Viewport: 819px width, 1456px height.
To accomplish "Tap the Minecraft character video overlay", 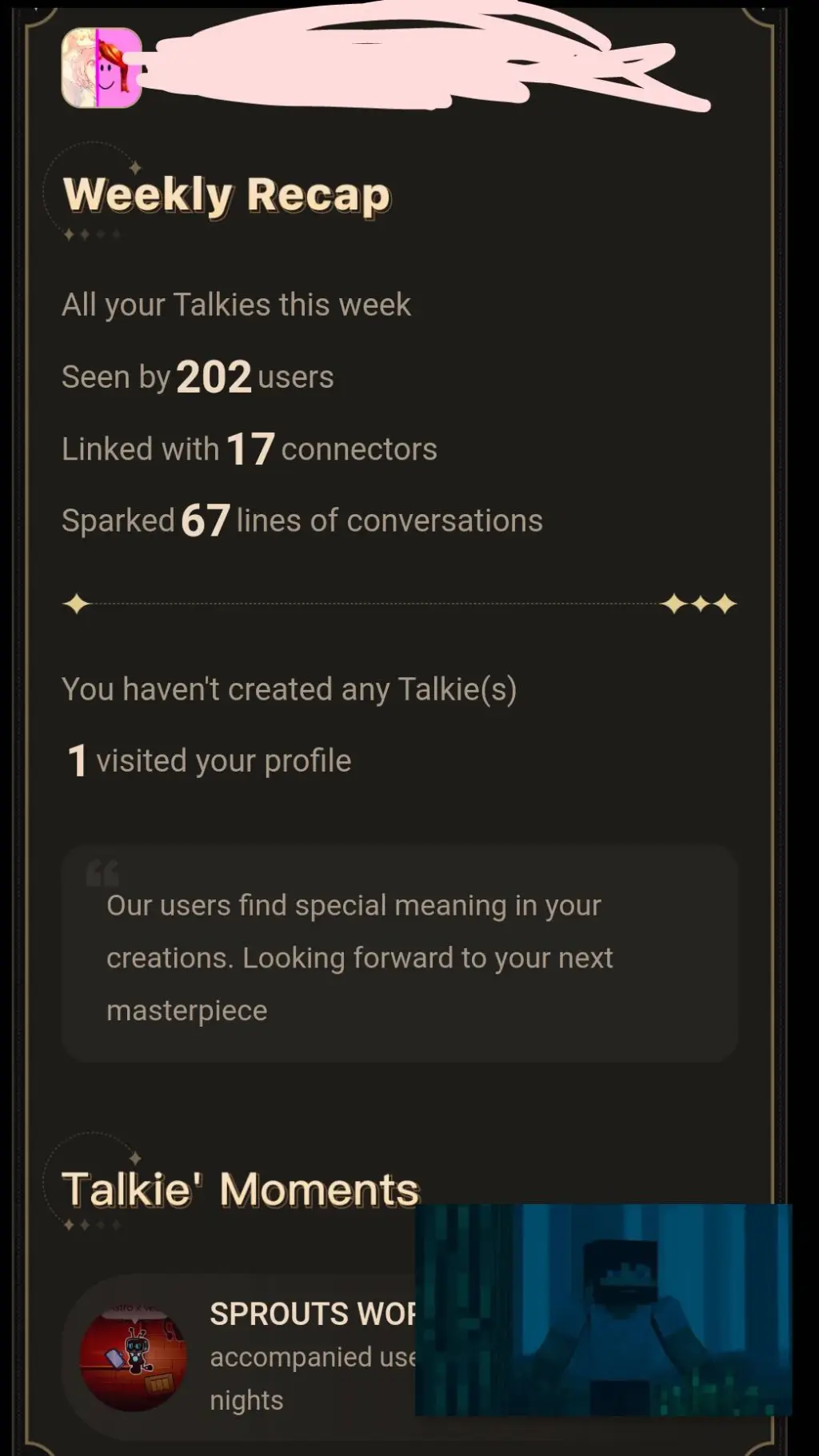I will (603, 1309).
